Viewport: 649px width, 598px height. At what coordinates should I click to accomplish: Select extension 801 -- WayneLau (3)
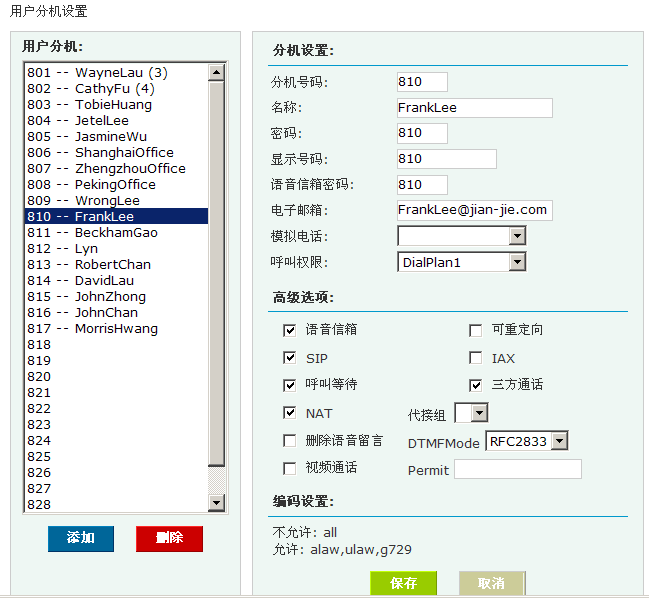116,72
